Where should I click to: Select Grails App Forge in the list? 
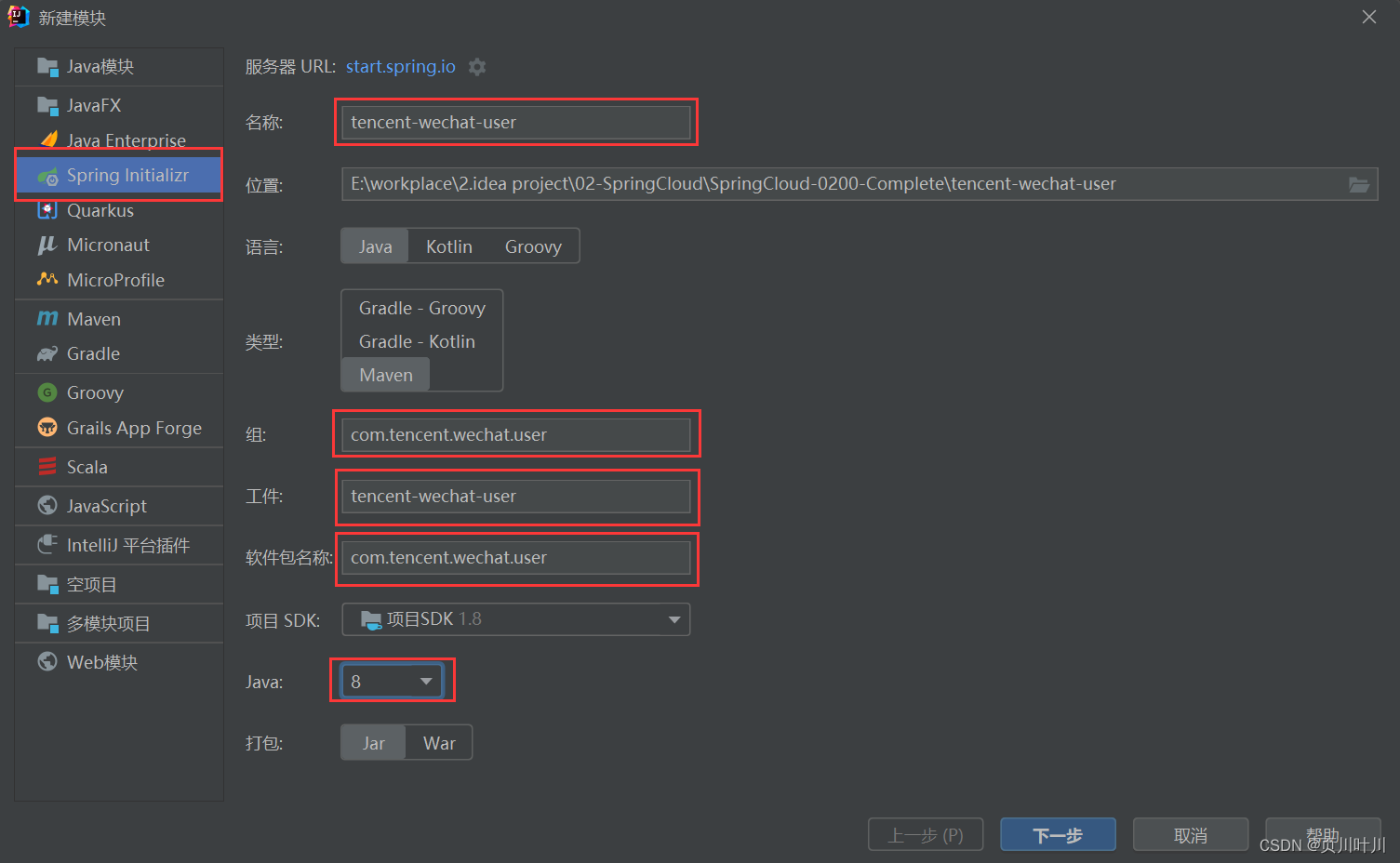coord(119,428)
